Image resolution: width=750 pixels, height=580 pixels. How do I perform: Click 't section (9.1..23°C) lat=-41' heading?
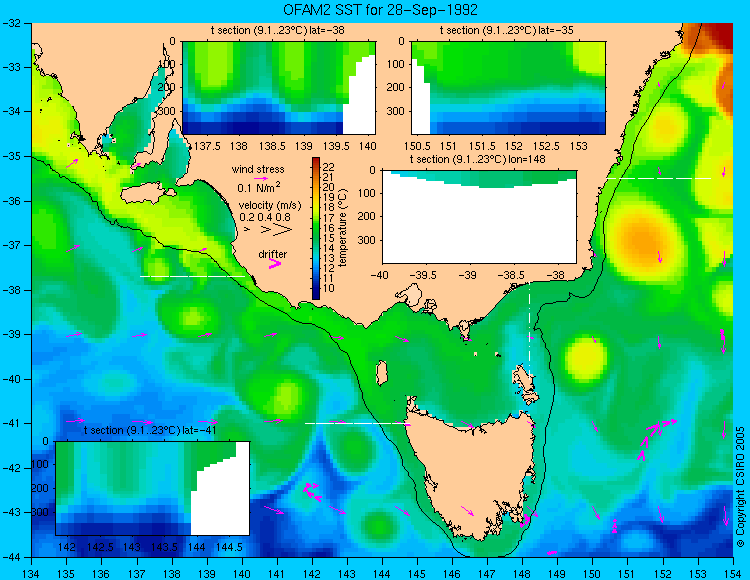click(x=150, y=430)
